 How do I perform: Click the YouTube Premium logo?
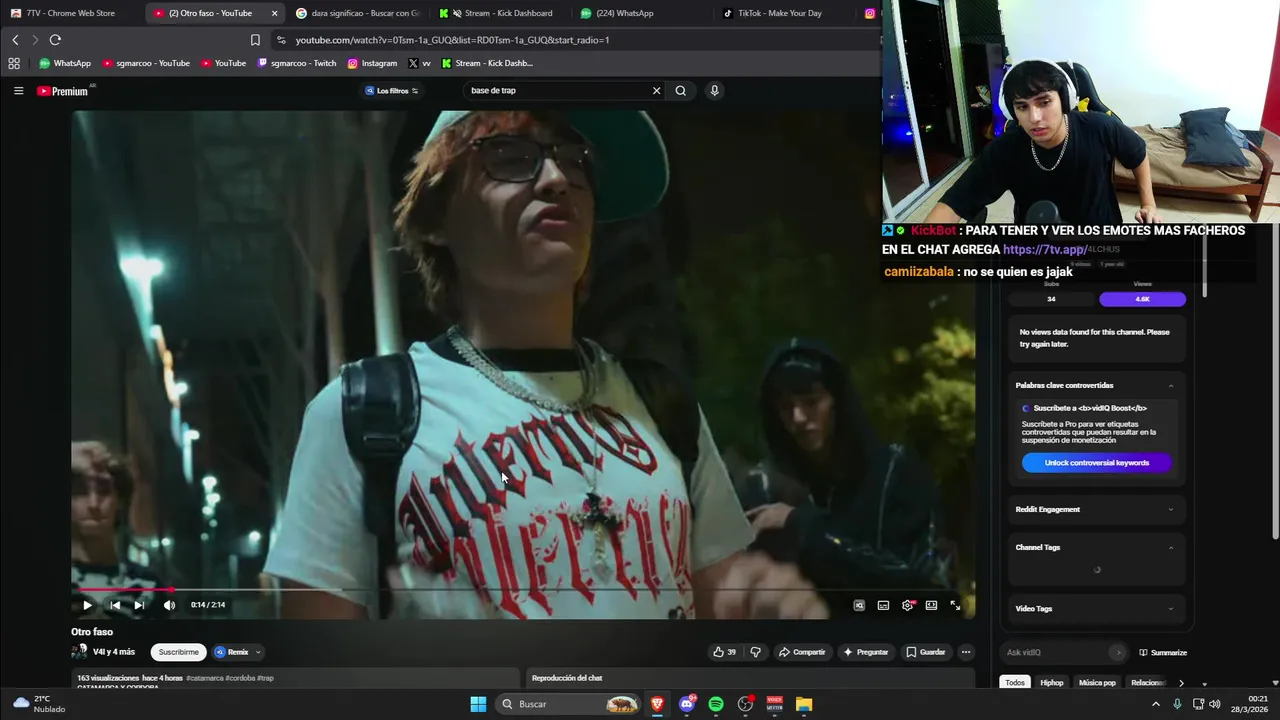(63, 91)
